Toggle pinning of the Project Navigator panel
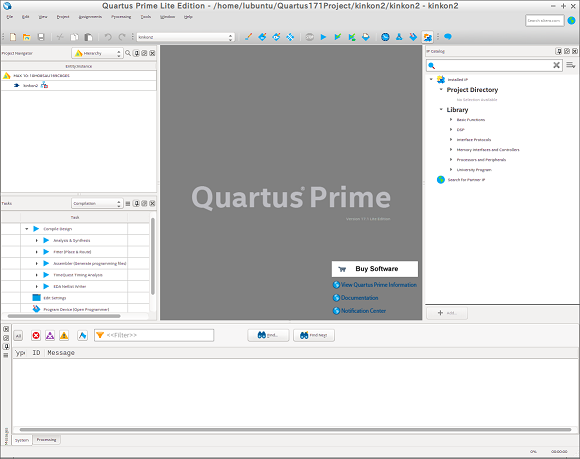The width and height of the screenshot is (580, 459). tap(136, 53)
